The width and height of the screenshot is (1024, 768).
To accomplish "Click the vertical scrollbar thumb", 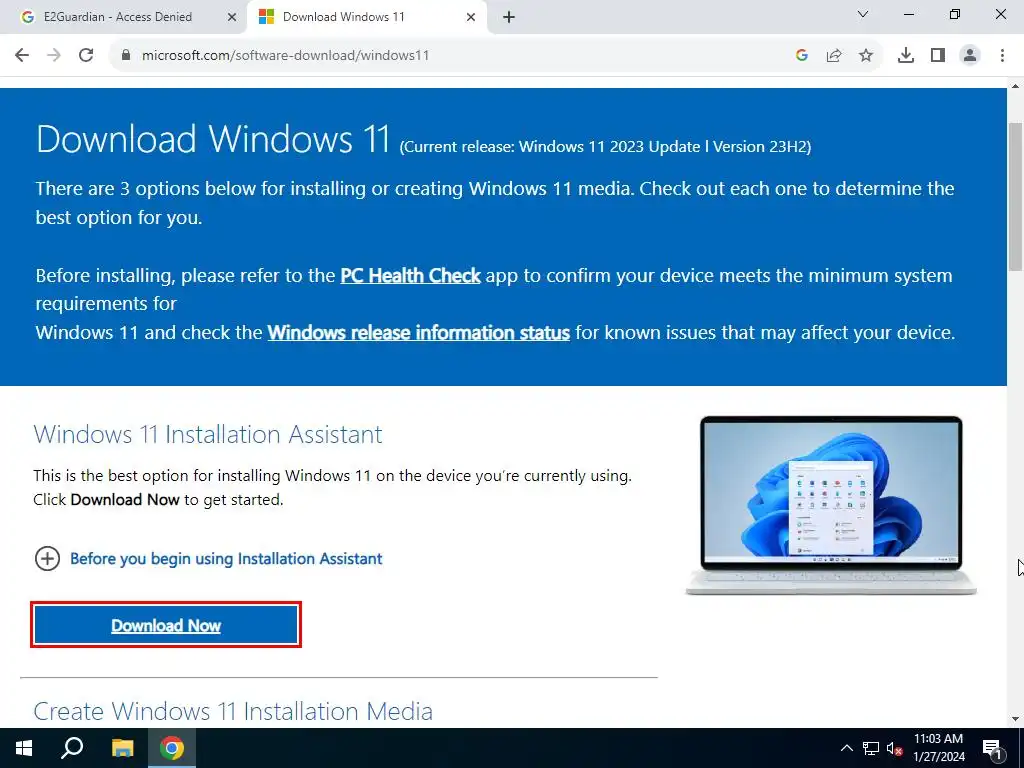I will 1016,196.
